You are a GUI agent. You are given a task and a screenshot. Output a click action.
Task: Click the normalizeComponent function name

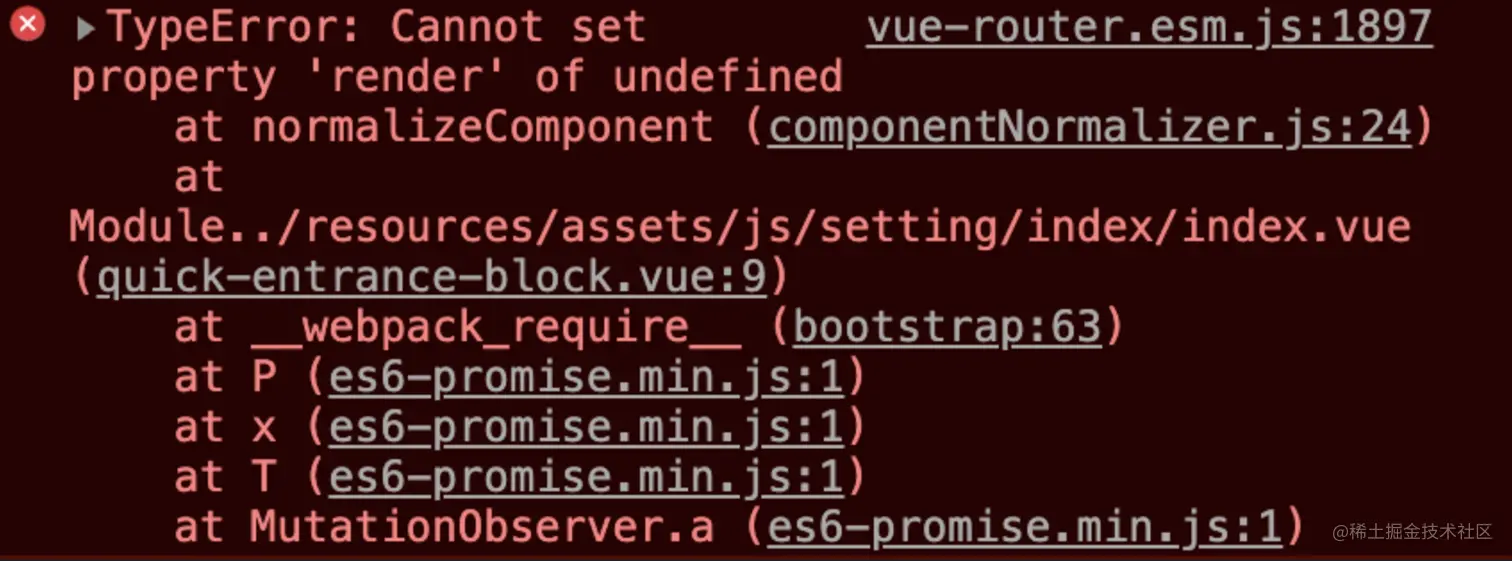click(x=482, y=127)
